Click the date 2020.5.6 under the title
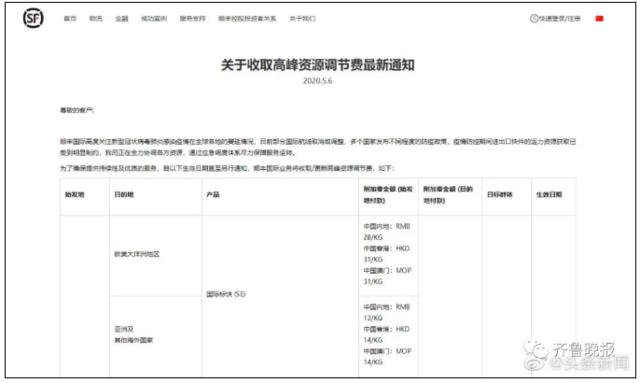The width and height of the screenshot is (640, 383). pyautogui.click(x=318, y=81)
